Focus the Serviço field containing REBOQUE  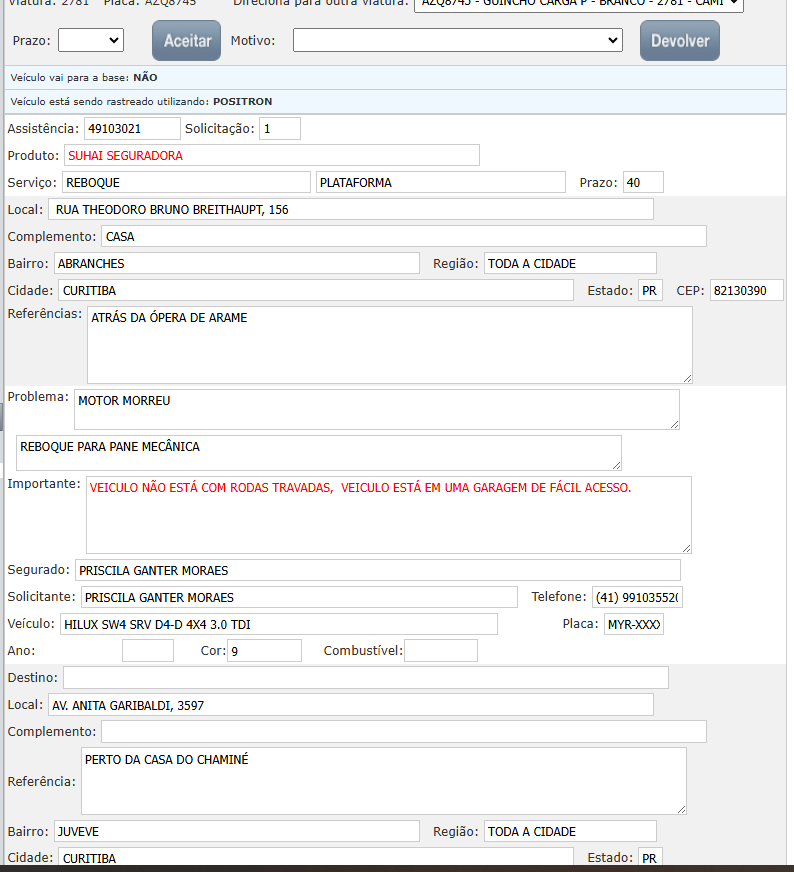pyautogui.click(x=186, y=183)
